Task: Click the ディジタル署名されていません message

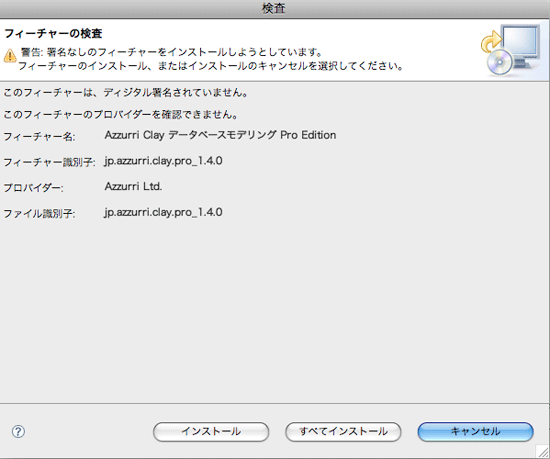Action: (x=126, y=93)
